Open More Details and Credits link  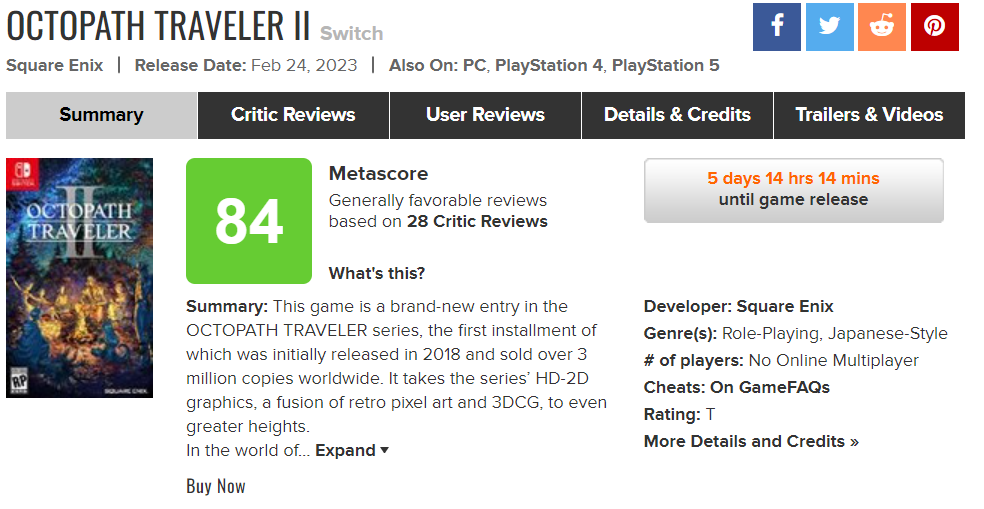coord(751,441)
